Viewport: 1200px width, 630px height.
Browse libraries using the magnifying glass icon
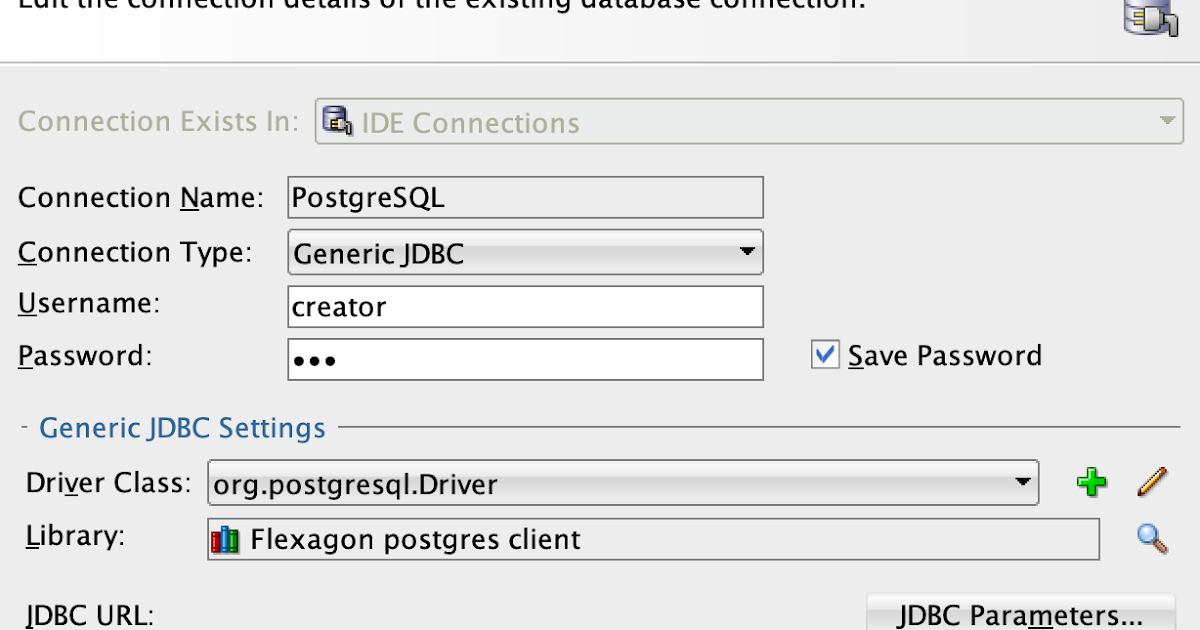point(1151,538)
